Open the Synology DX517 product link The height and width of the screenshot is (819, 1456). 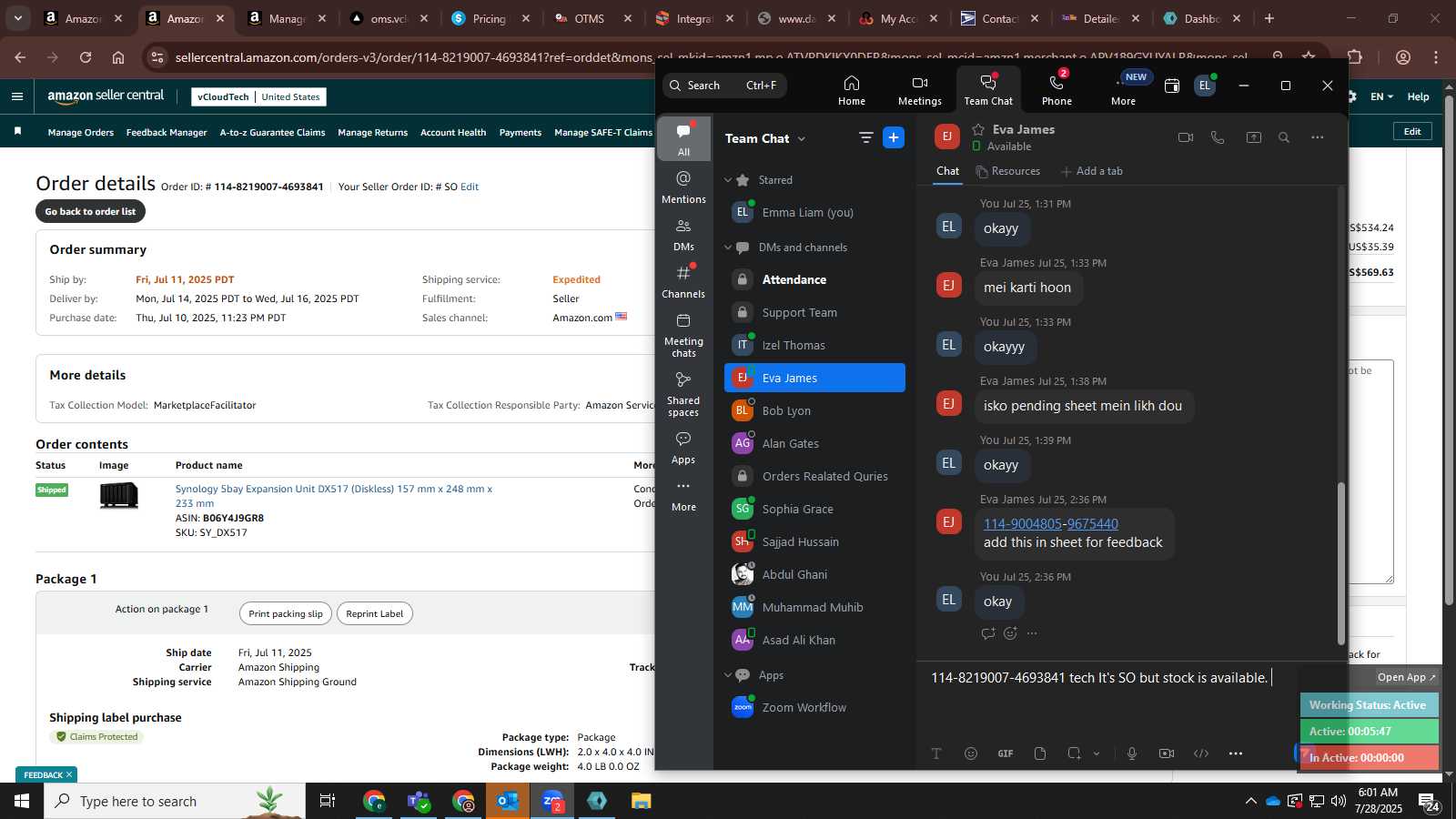click(334, 496)
